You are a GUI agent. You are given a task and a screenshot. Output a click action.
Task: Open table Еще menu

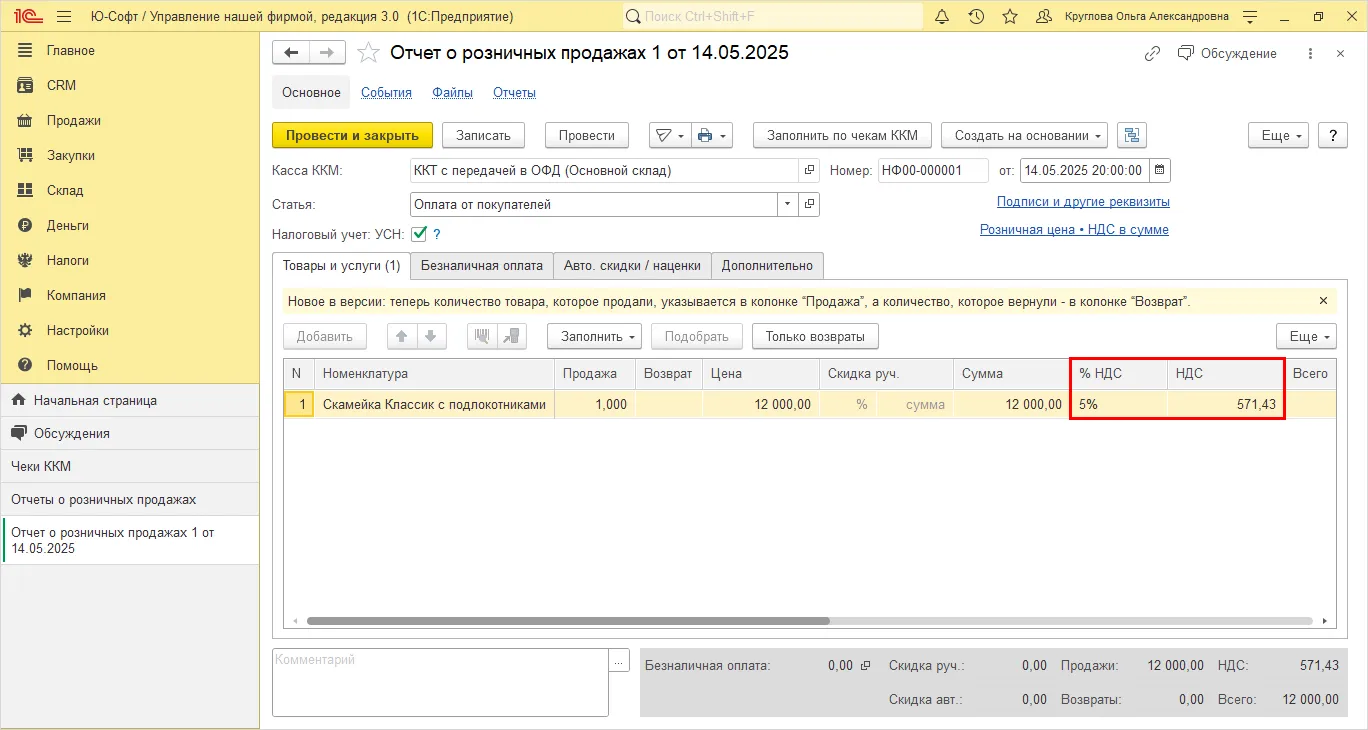point(1306,336)
